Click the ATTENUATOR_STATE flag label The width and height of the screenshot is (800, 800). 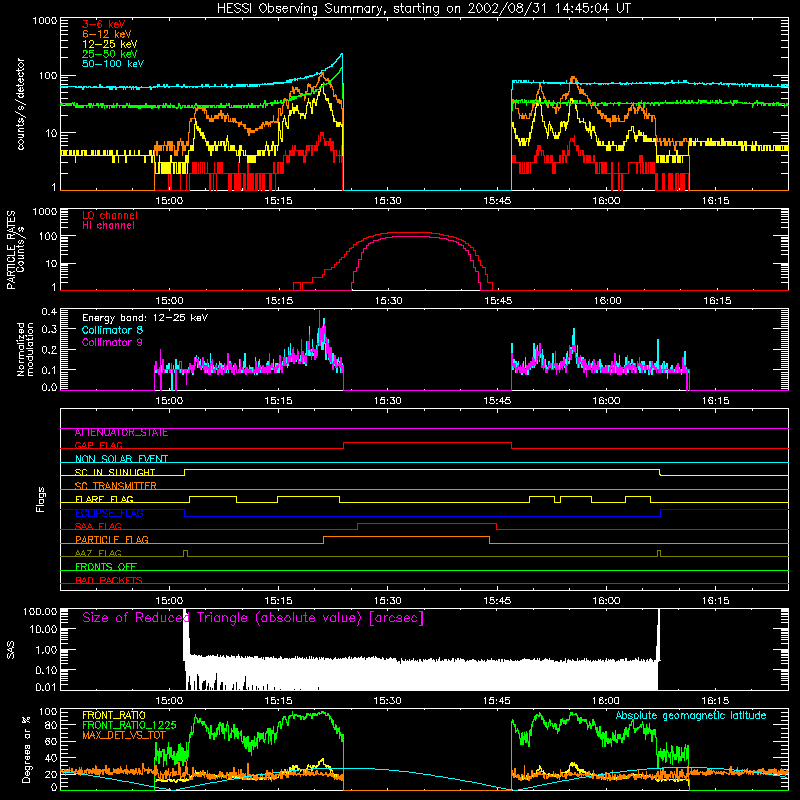121,433
